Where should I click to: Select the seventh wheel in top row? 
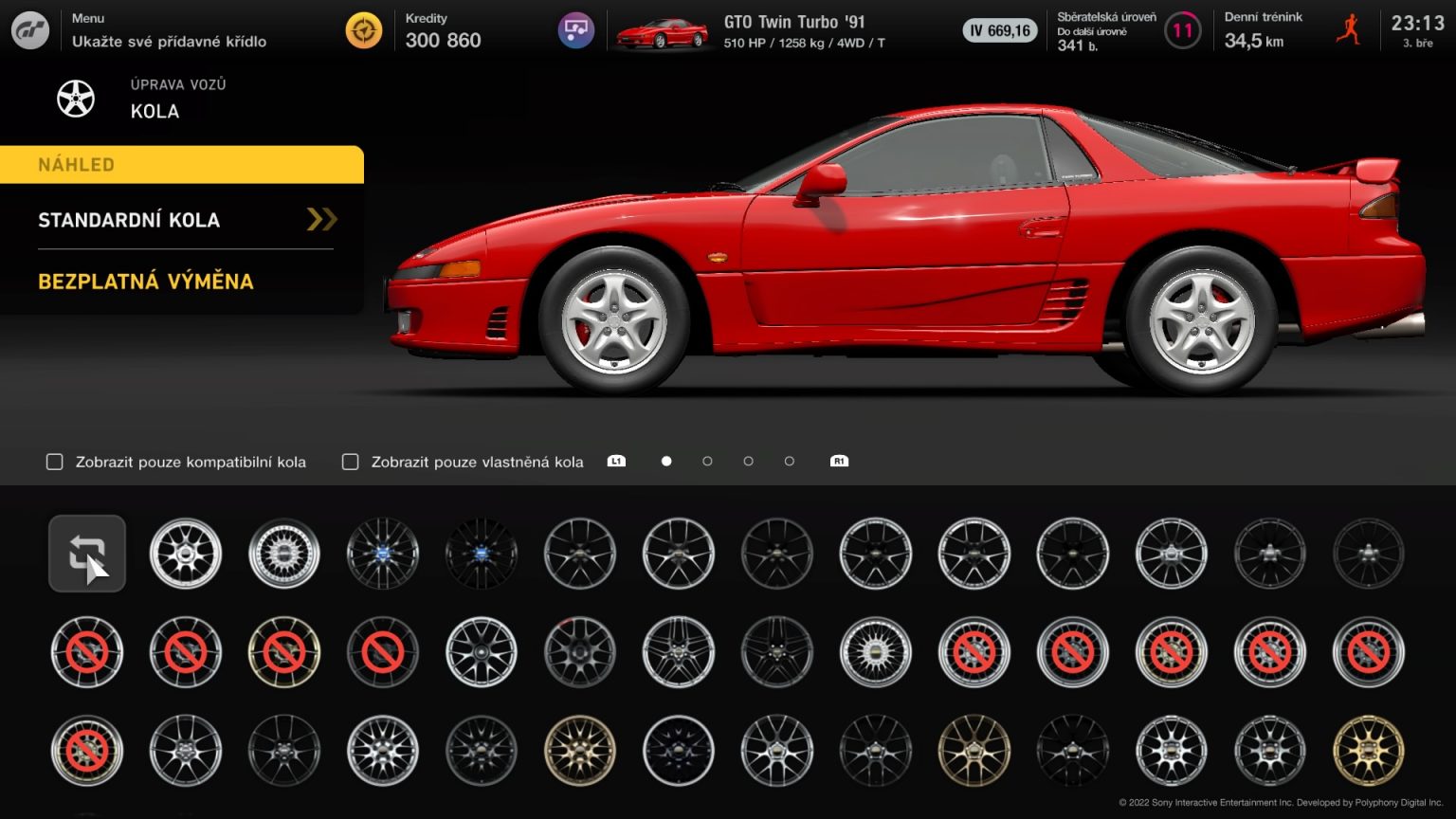coord(679,554)
